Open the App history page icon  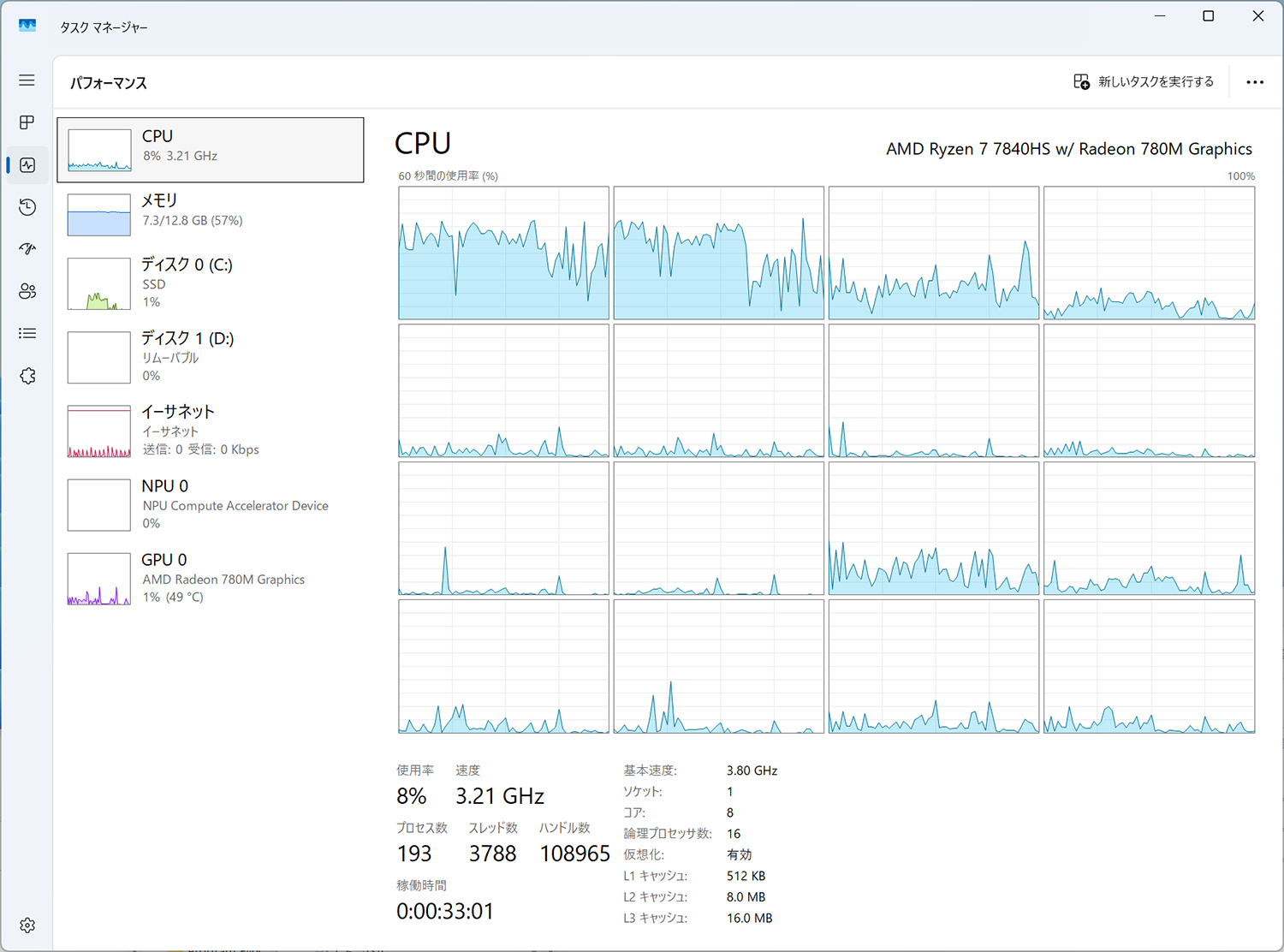pyautogui.click(x=27, y=207)
